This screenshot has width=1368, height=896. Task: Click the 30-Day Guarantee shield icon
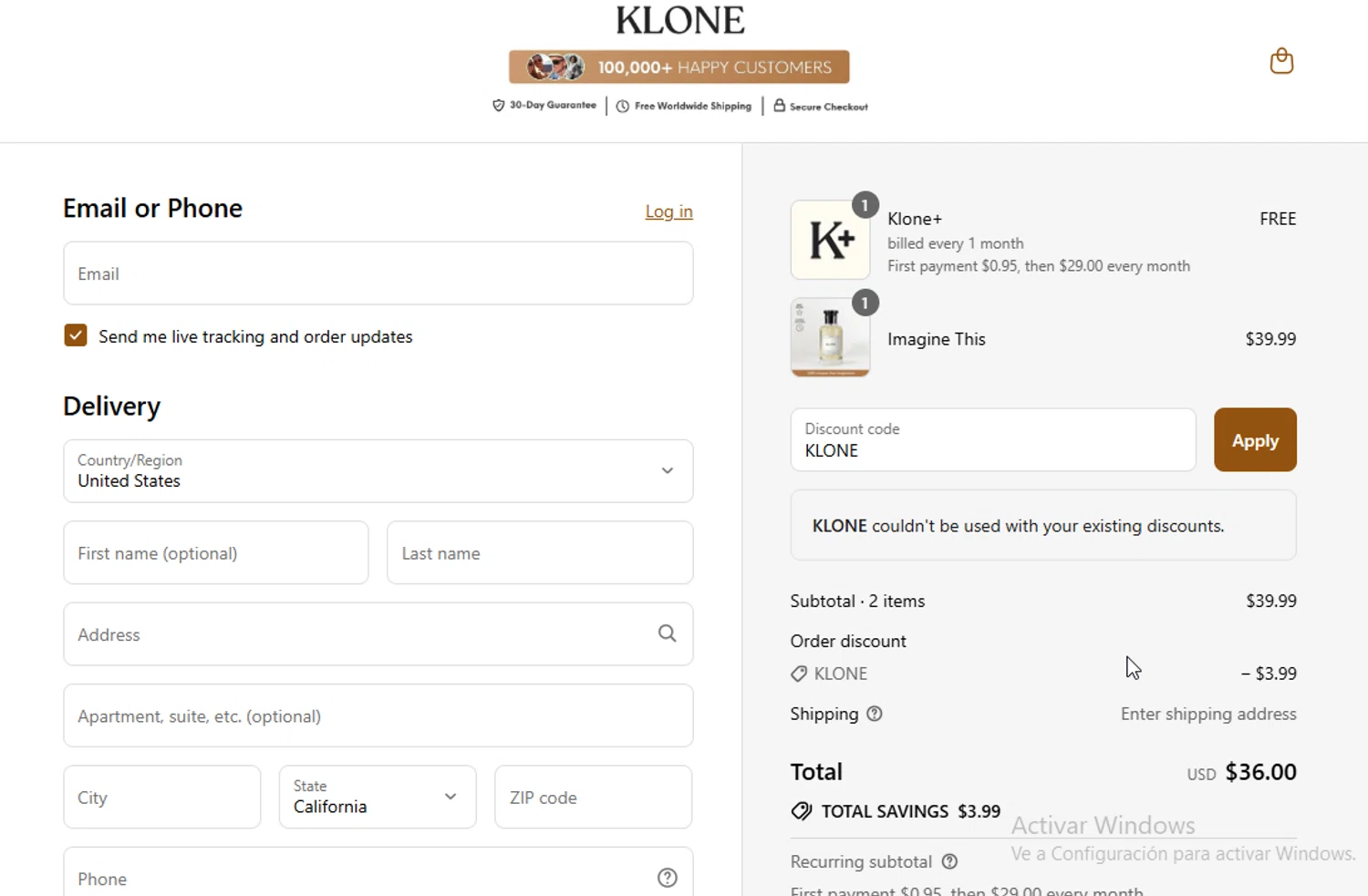pyautogui.click(x=498, y=106)
